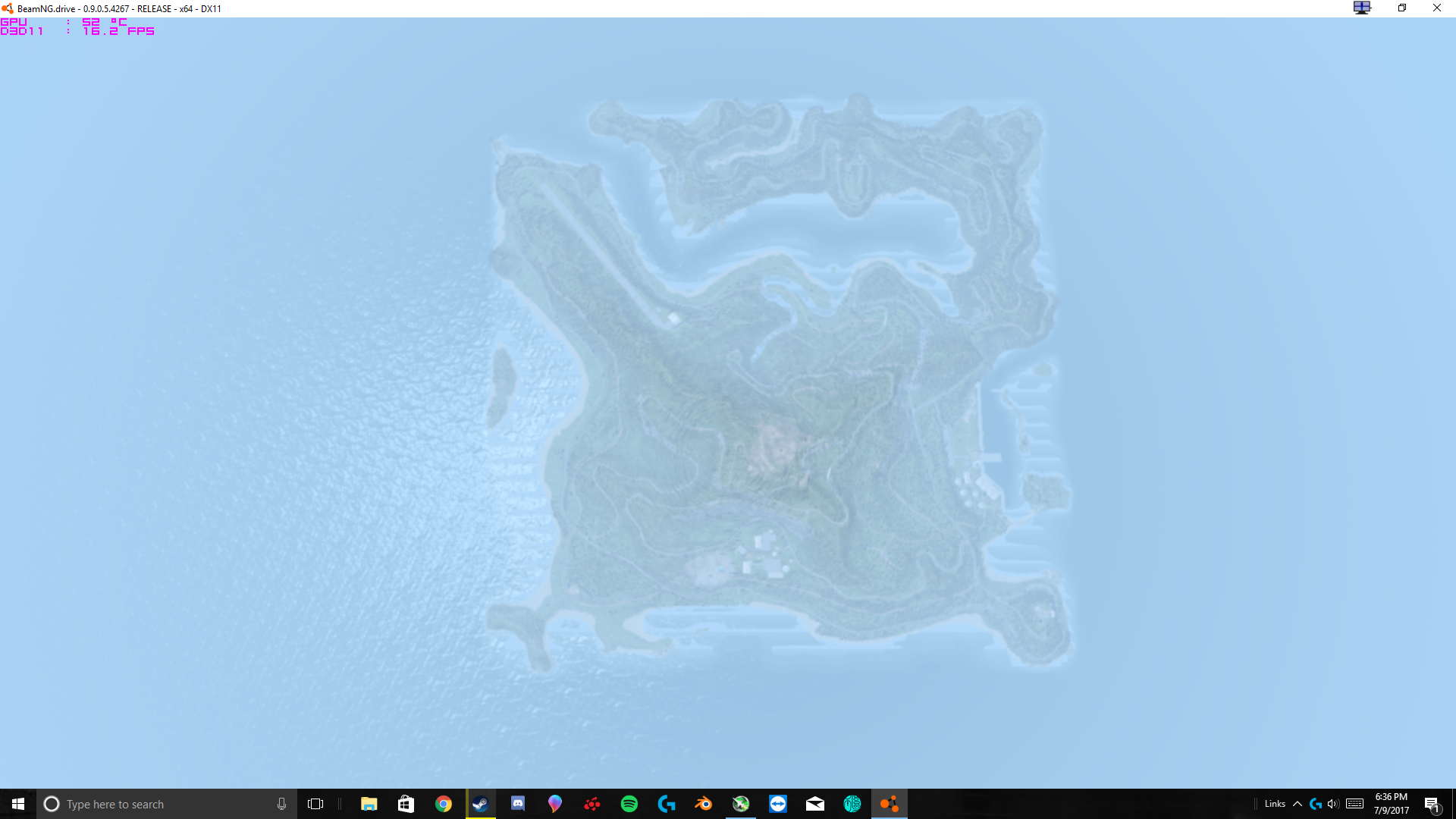Launch Google Chrome from taskbar

point(444,804)
